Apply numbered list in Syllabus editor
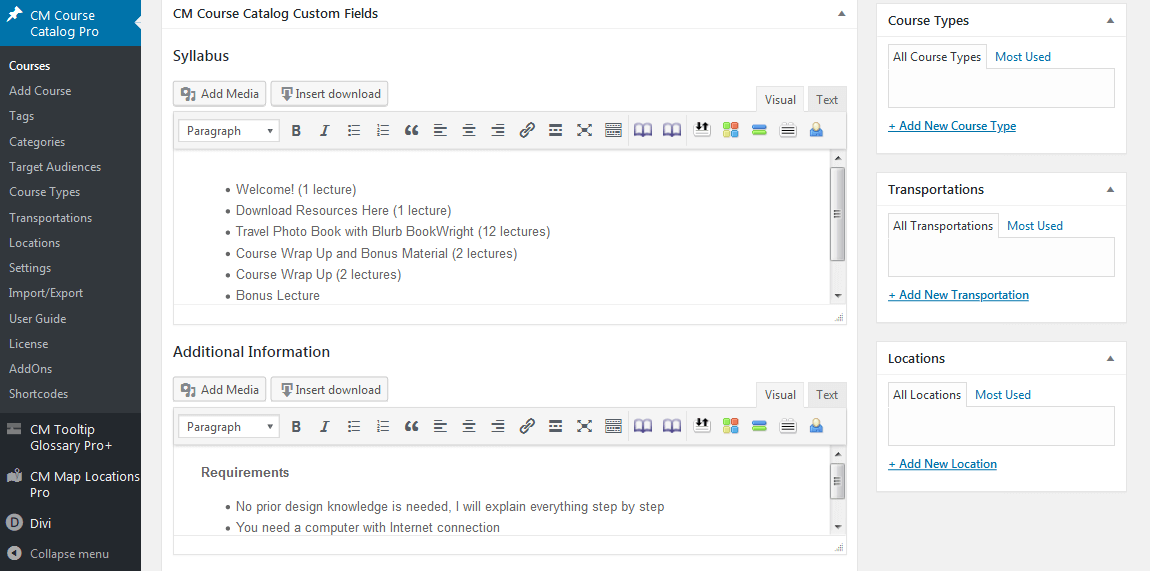 click(x=382, y=131)
